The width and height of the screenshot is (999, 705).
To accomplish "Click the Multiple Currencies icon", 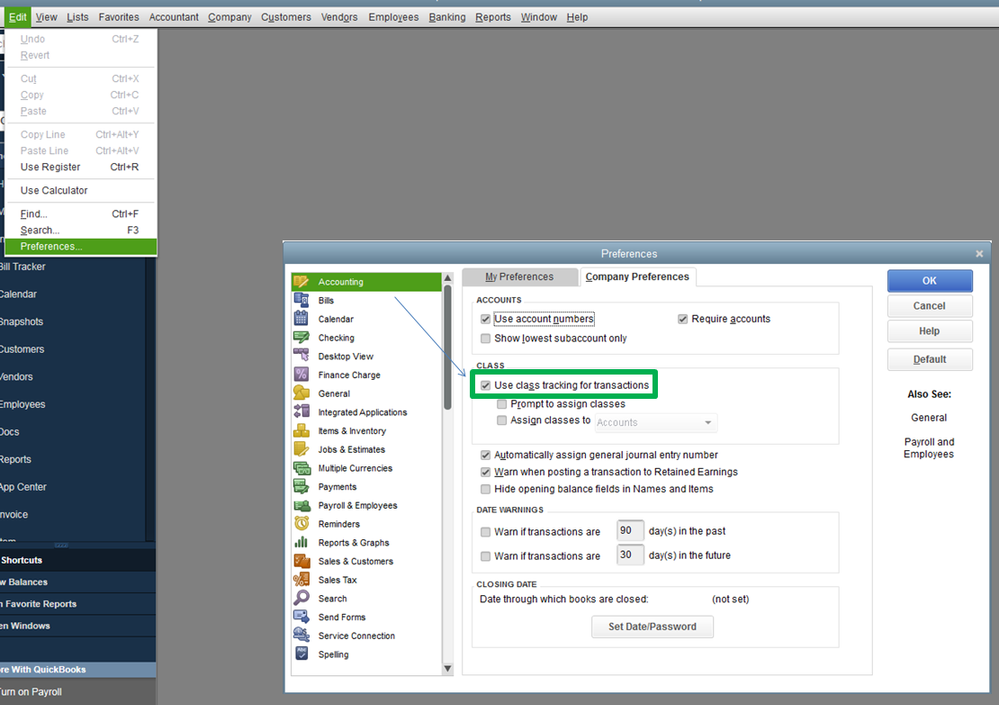I will (301, 467).
